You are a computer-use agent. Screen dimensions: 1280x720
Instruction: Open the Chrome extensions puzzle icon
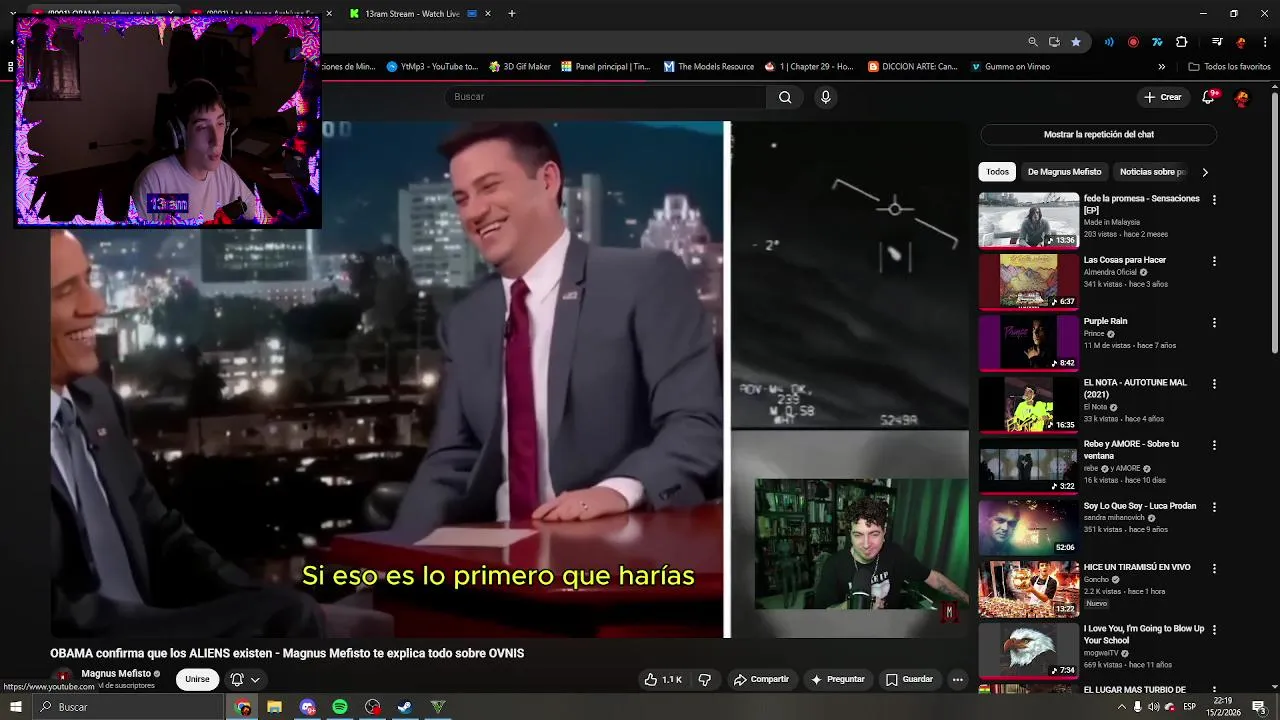click(1181, 42)
